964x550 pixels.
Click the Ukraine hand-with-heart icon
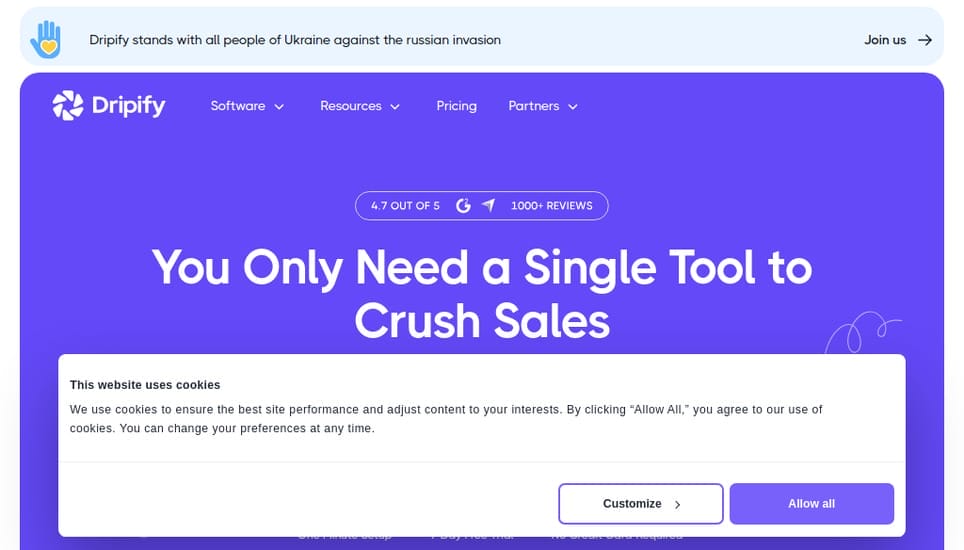click(46, 39)
